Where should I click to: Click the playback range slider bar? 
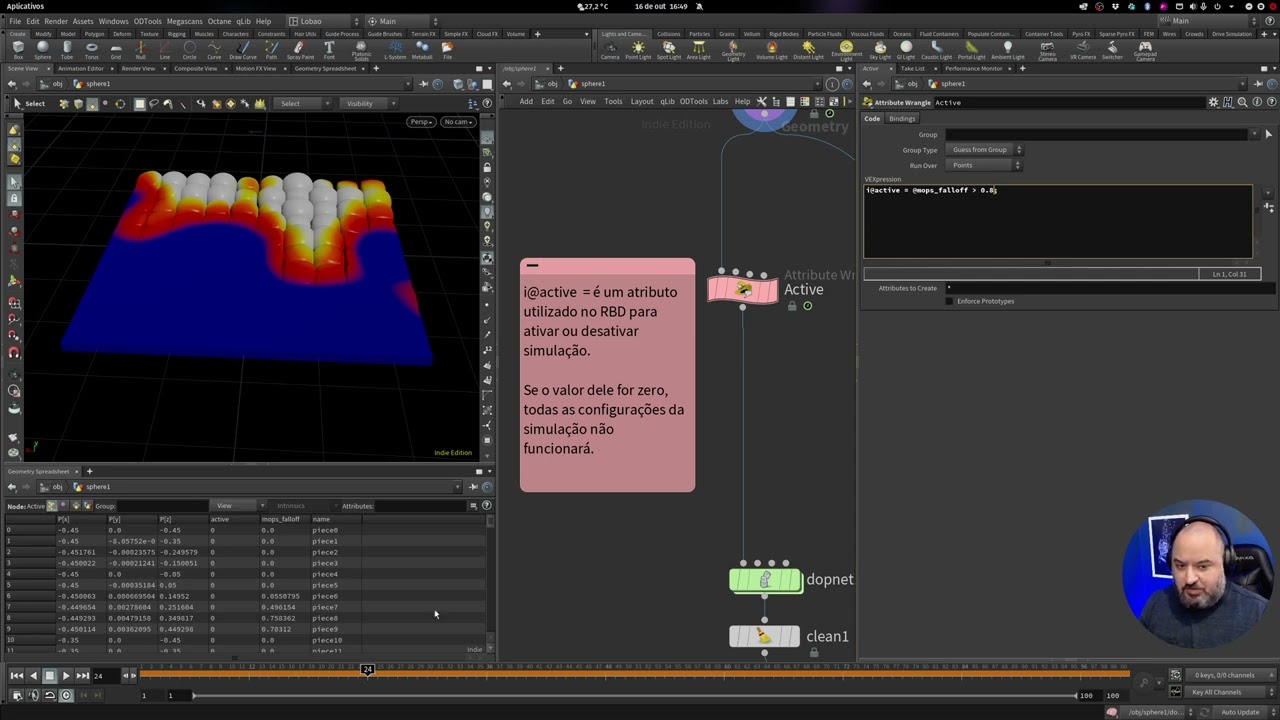[x=635, y=695]
